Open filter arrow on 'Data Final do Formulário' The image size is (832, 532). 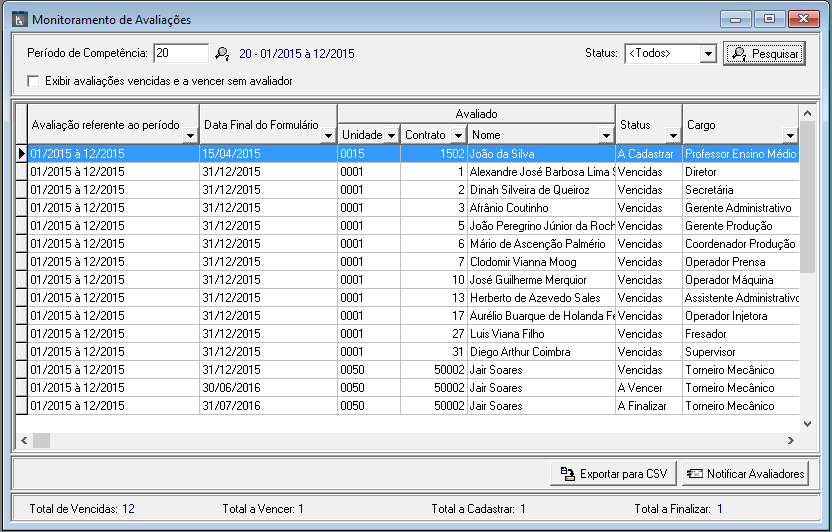[328, 137]
